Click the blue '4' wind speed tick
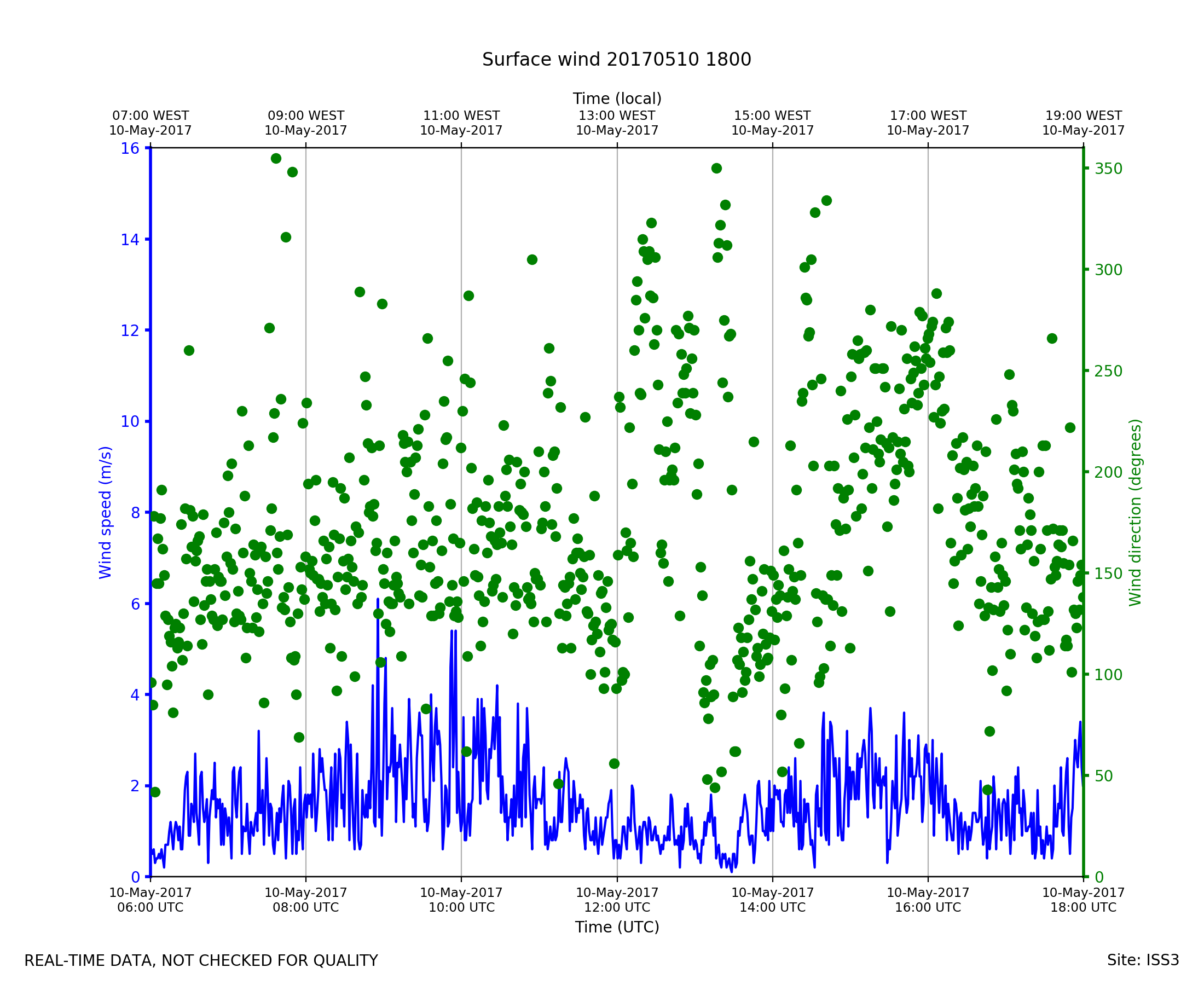Screen dimensions: 1204x985 pyautogui.click(x=135, y=695)
